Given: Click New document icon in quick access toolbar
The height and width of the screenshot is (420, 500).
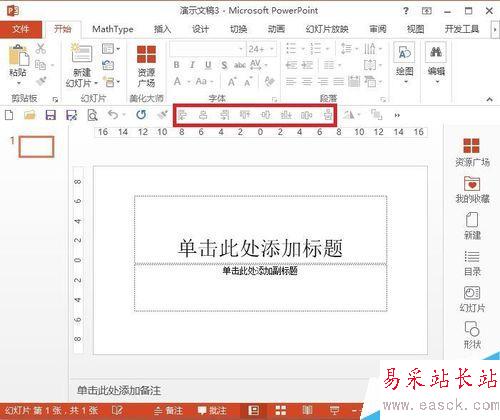Looking at the screenshot, I should [9, 115].
